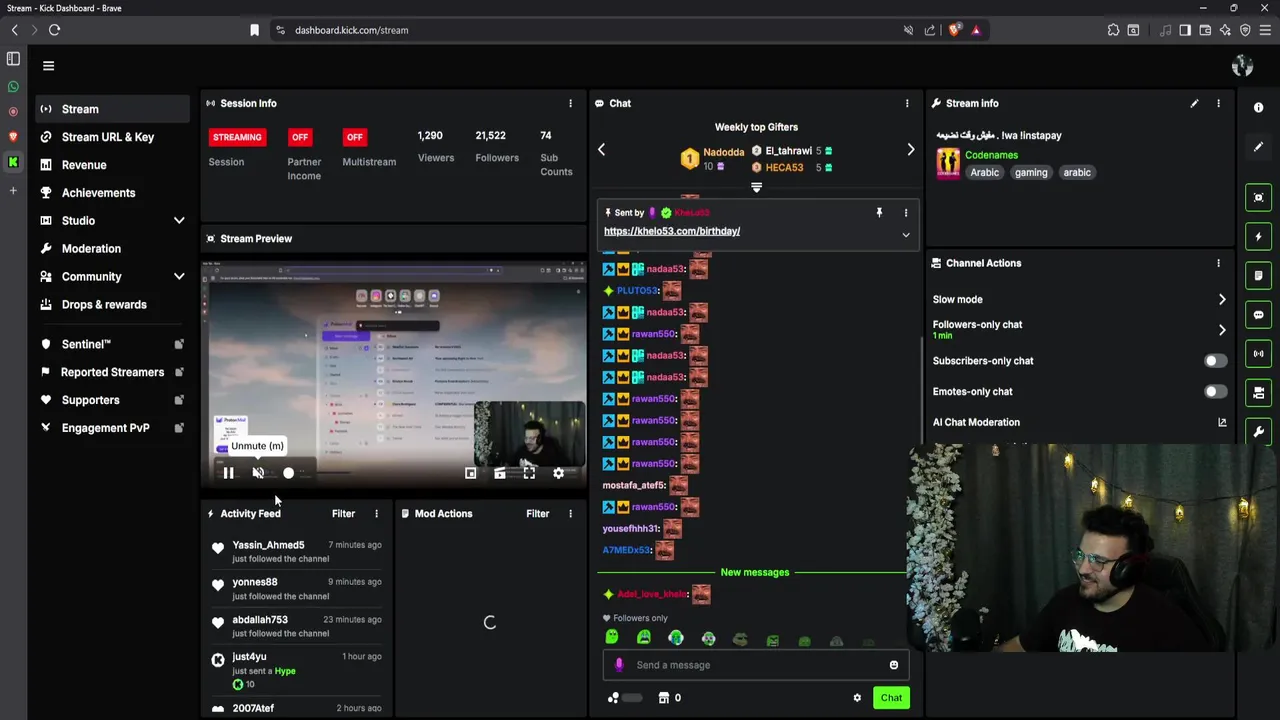
Task: Open Channel Actions three-dot options
Action: (1218, 263)
